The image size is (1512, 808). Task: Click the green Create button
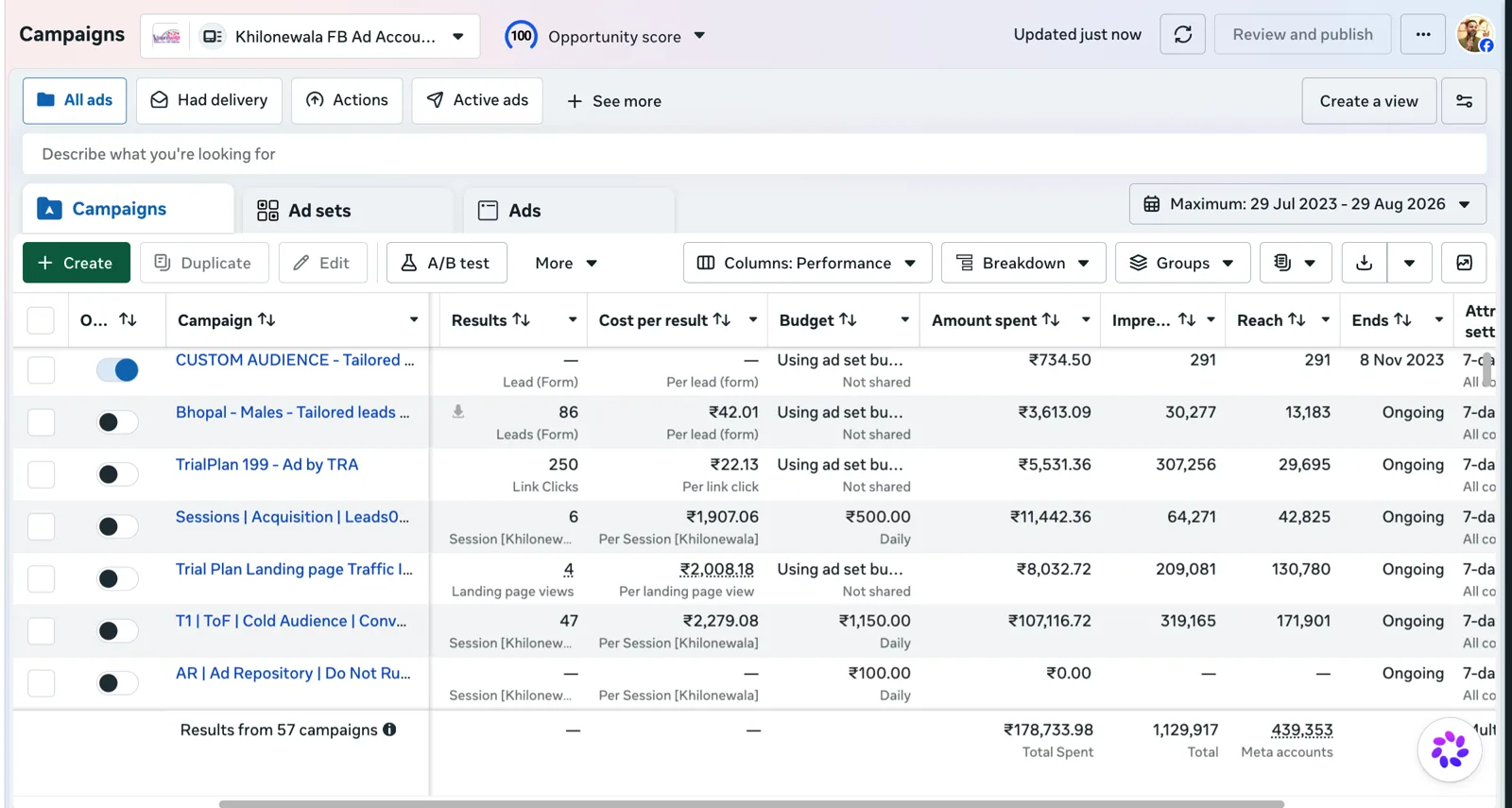77,263
